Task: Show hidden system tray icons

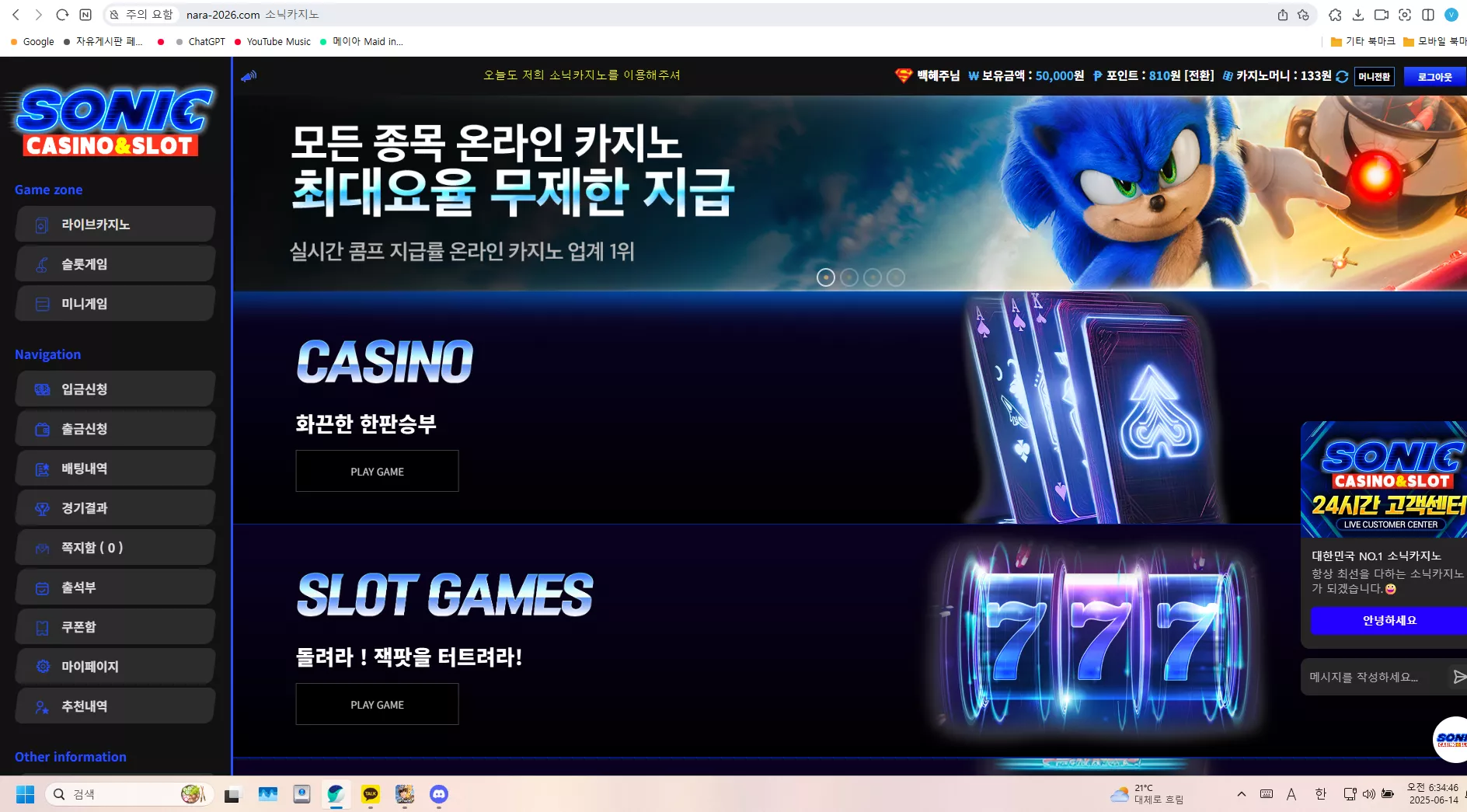Action: [x=1242, y=794]
